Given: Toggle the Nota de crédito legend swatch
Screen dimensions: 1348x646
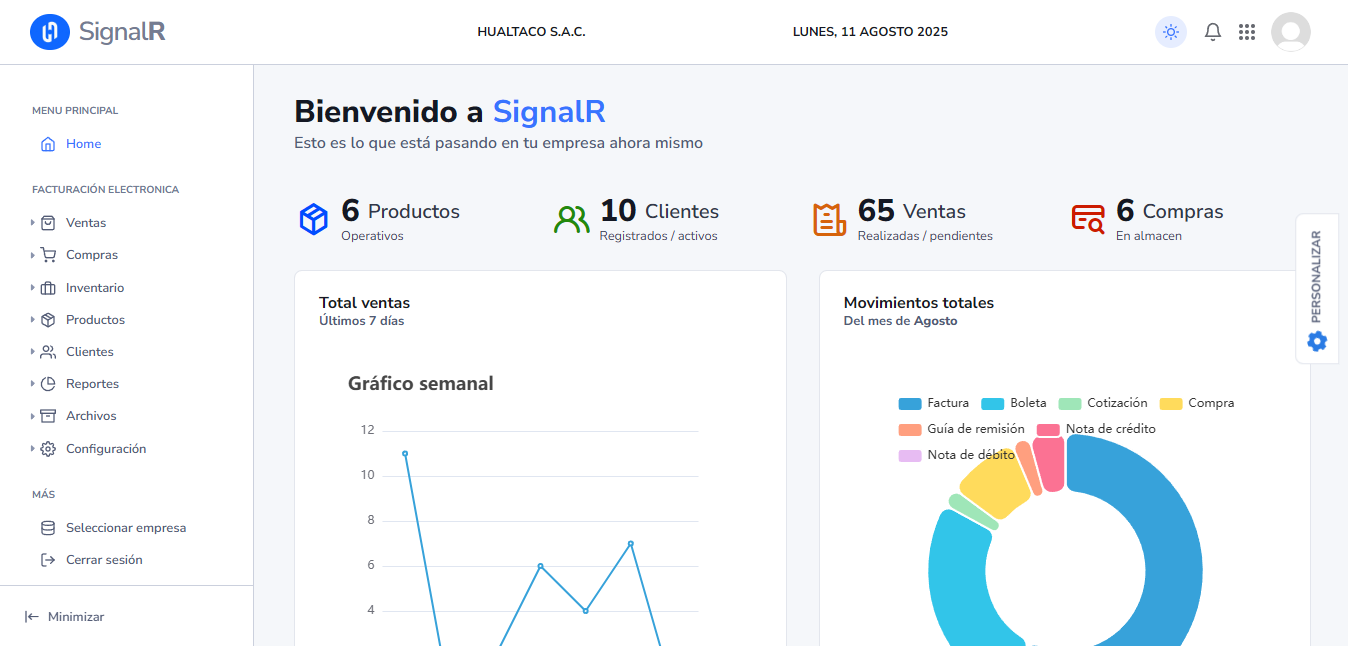Looking at the screenshot, I should coord(1048,430).
